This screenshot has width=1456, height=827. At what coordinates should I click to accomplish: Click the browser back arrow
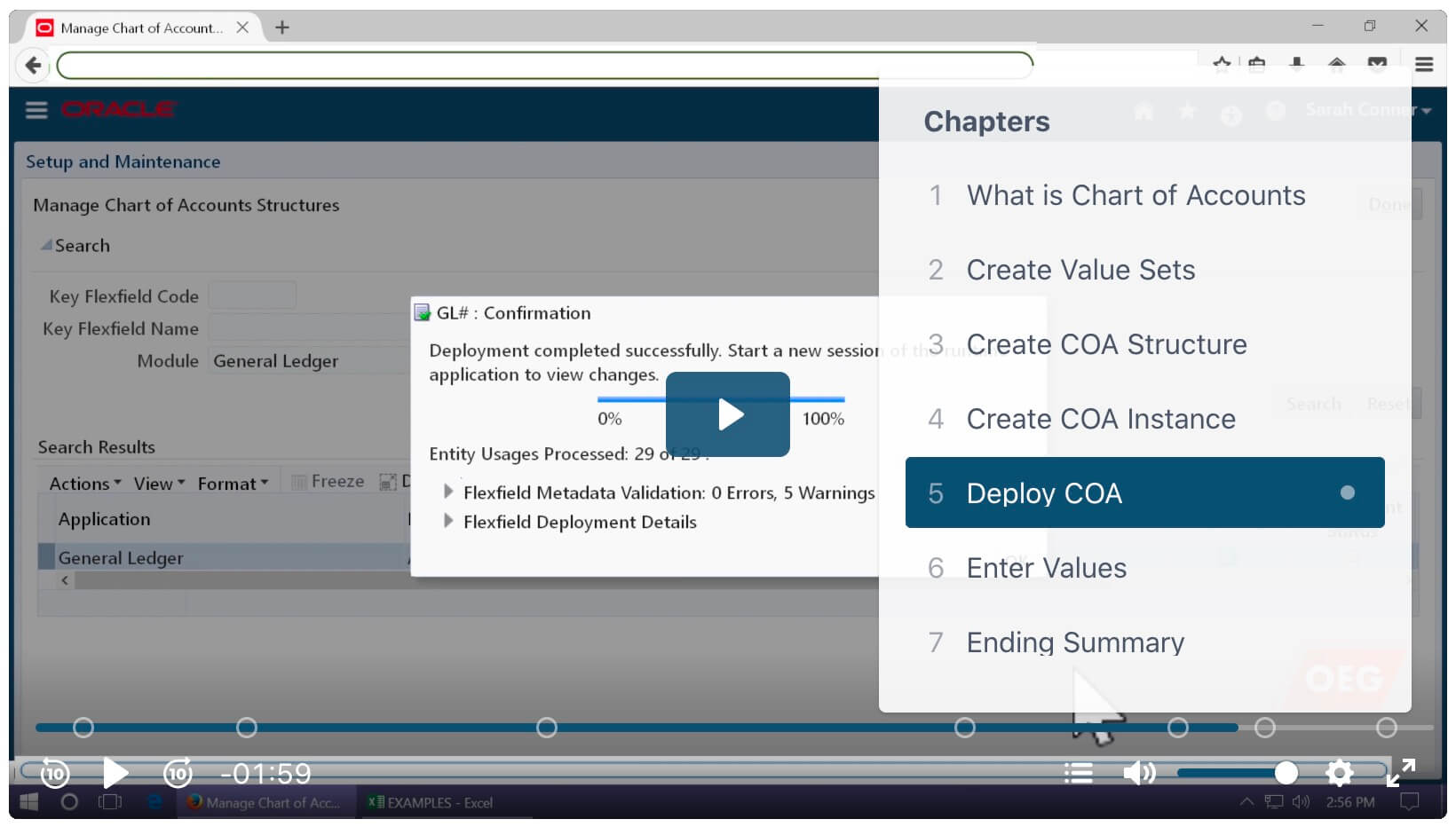pos(34,65)
